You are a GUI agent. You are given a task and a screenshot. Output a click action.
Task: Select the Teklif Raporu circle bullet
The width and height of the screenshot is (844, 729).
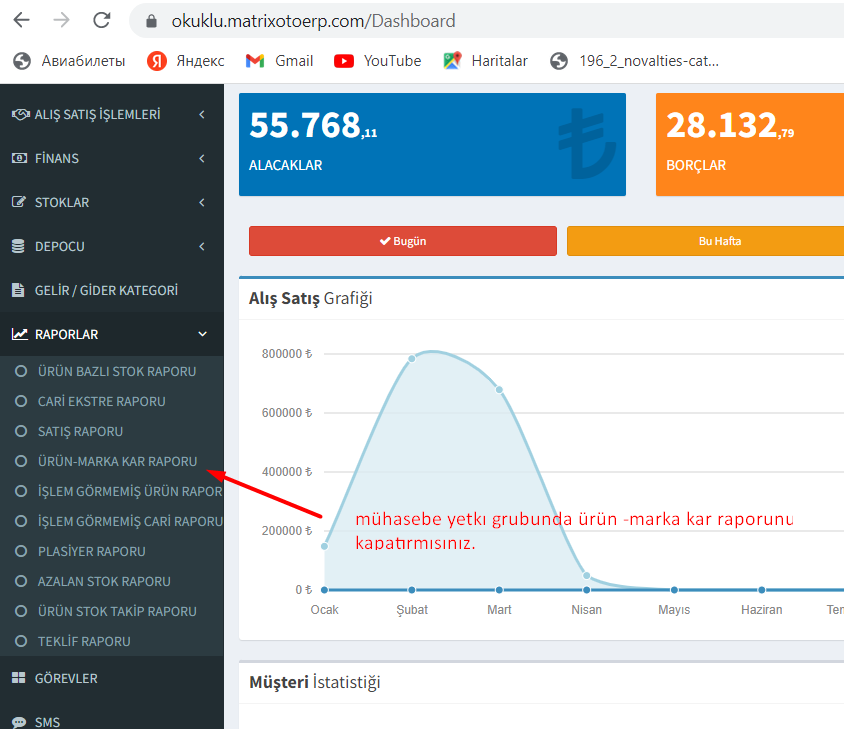click(21, 641)
